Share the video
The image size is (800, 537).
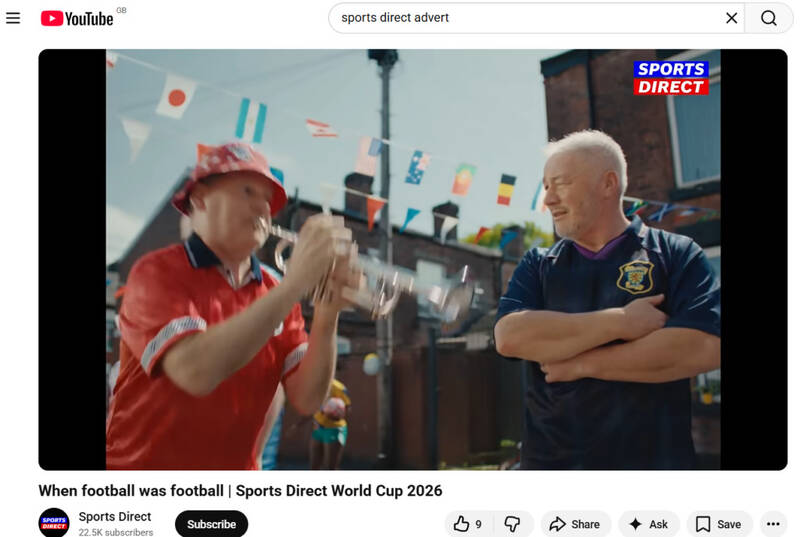(x=575, y=524)
